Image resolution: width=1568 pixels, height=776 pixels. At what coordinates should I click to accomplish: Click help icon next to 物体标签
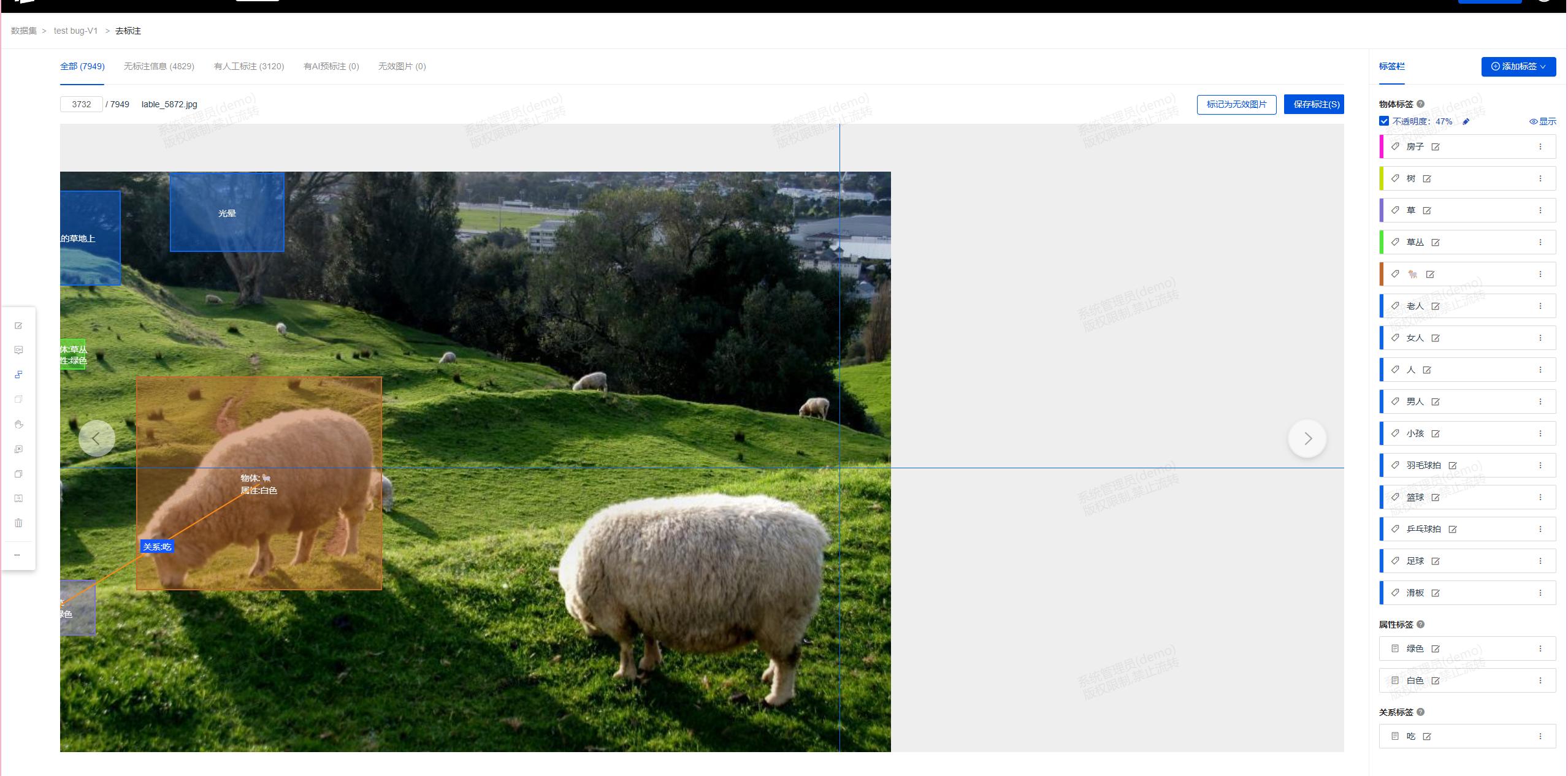click(x=1420, y=104)
